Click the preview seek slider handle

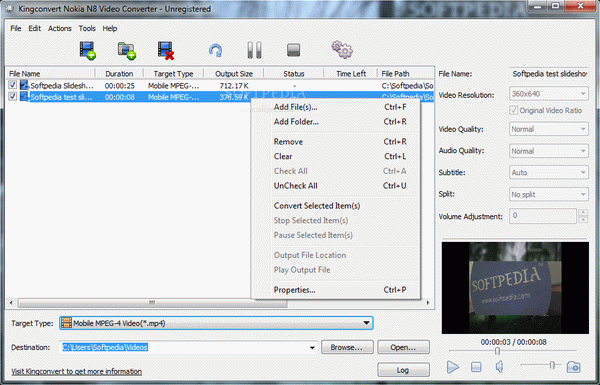tap(497, 351)
